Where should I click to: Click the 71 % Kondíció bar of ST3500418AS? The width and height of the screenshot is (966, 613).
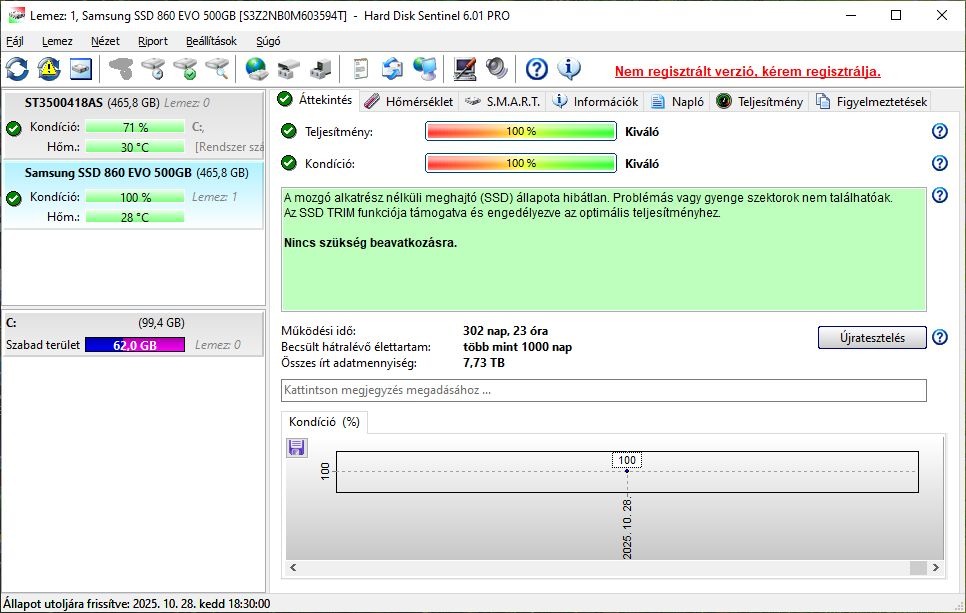135,128
